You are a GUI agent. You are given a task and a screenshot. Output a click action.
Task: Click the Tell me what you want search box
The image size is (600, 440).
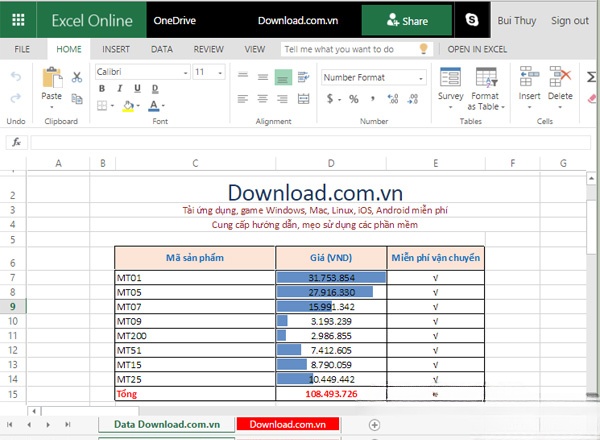[357, 49]
